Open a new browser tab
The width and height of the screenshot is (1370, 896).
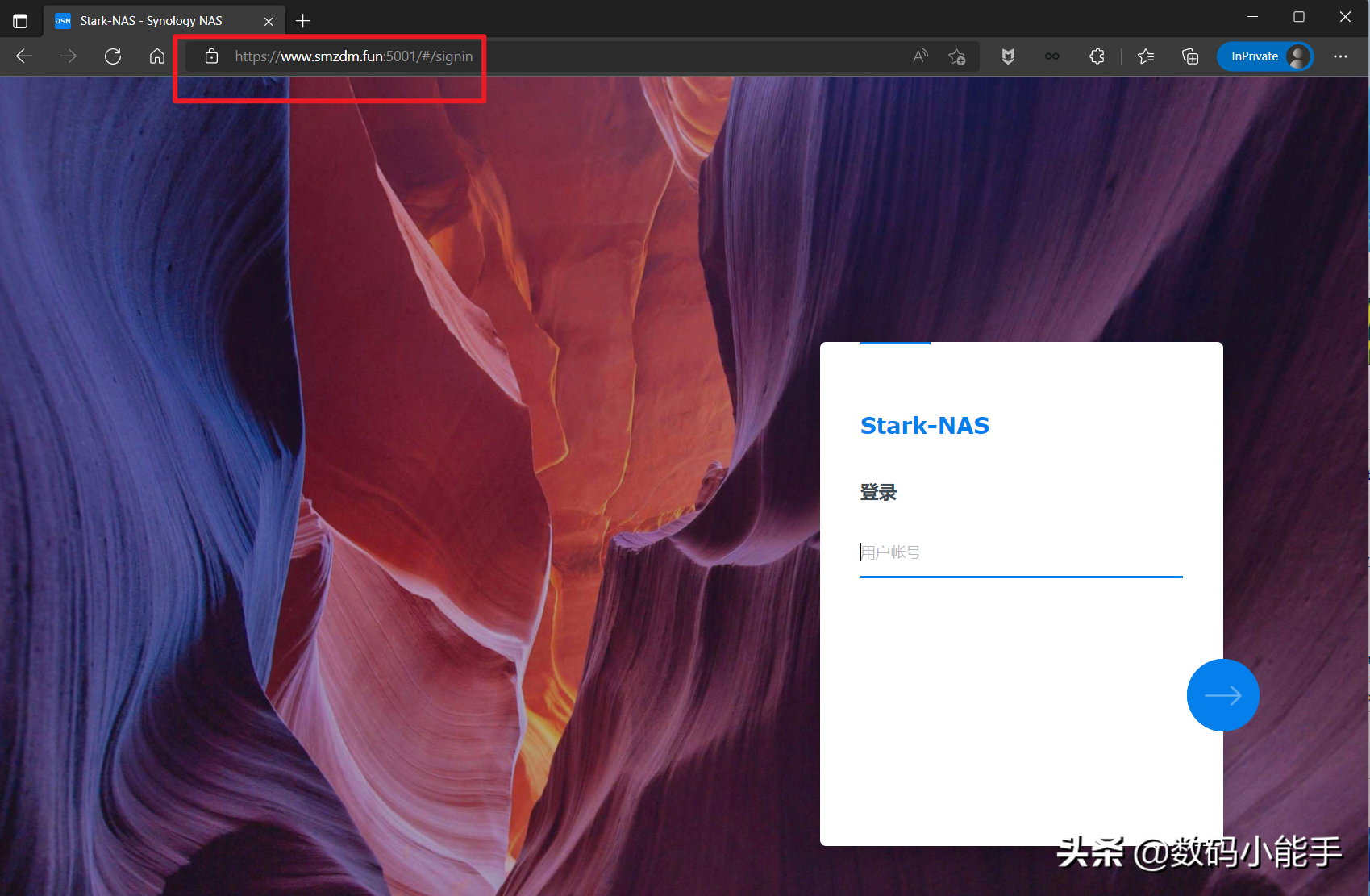[x=303, y=21]
